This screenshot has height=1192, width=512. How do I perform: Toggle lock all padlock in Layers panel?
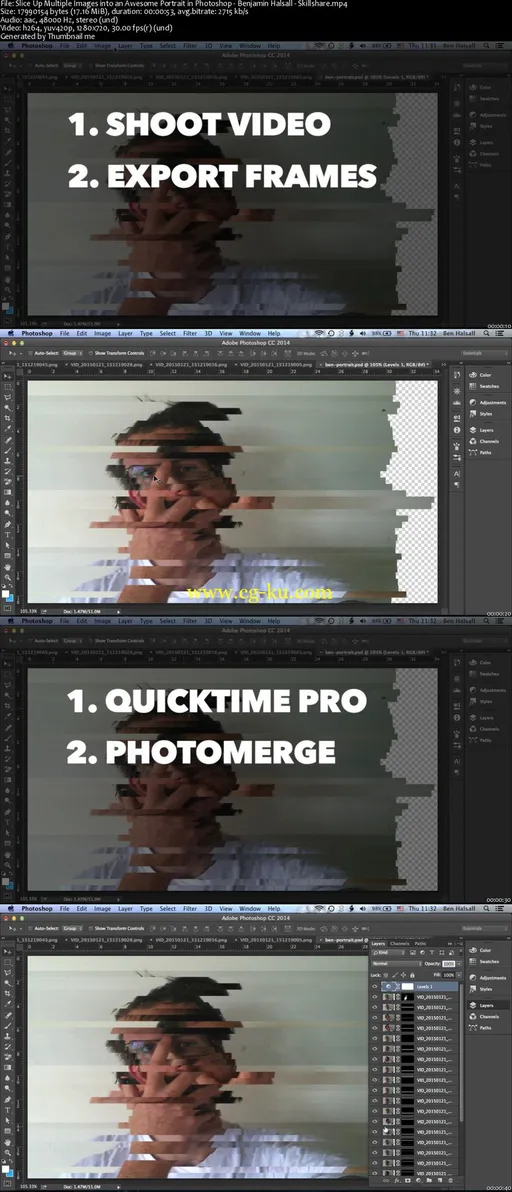point(412,975)
